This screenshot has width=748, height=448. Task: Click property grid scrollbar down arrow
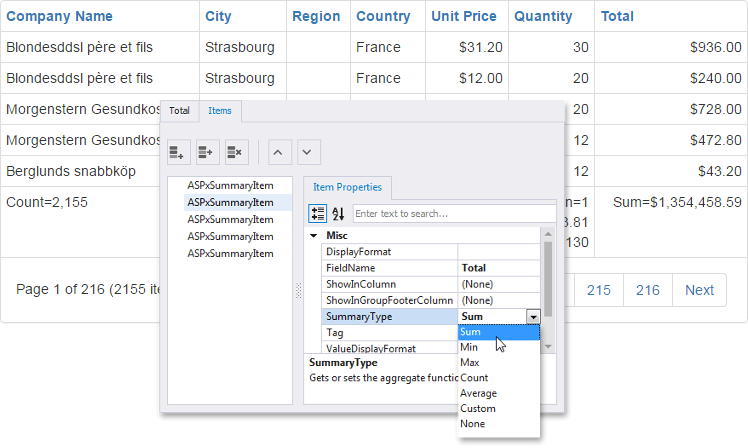tap(548, 347)
